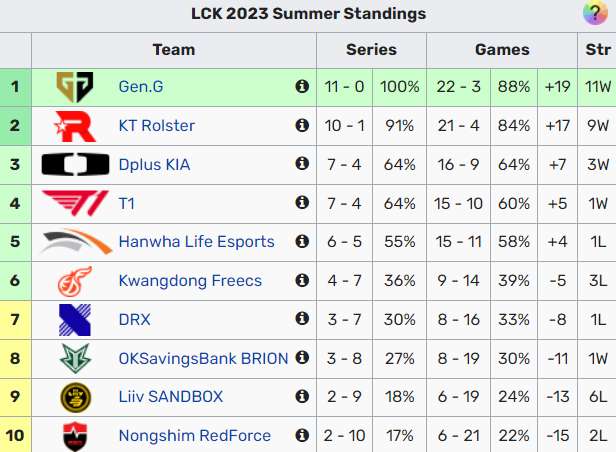Click the Kwangdong Freecs logo

[x=75, y=281]
